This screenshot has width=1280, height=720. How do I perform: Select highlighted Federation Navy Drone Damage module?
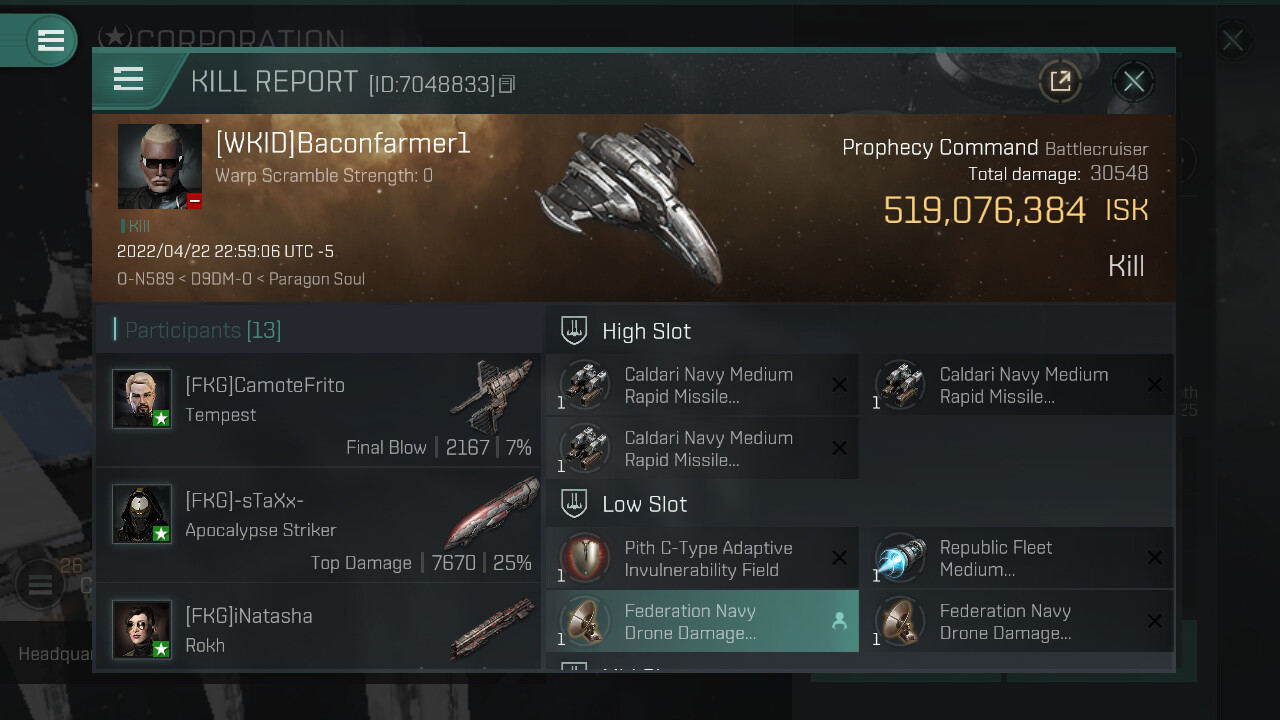tap(702, 621)
